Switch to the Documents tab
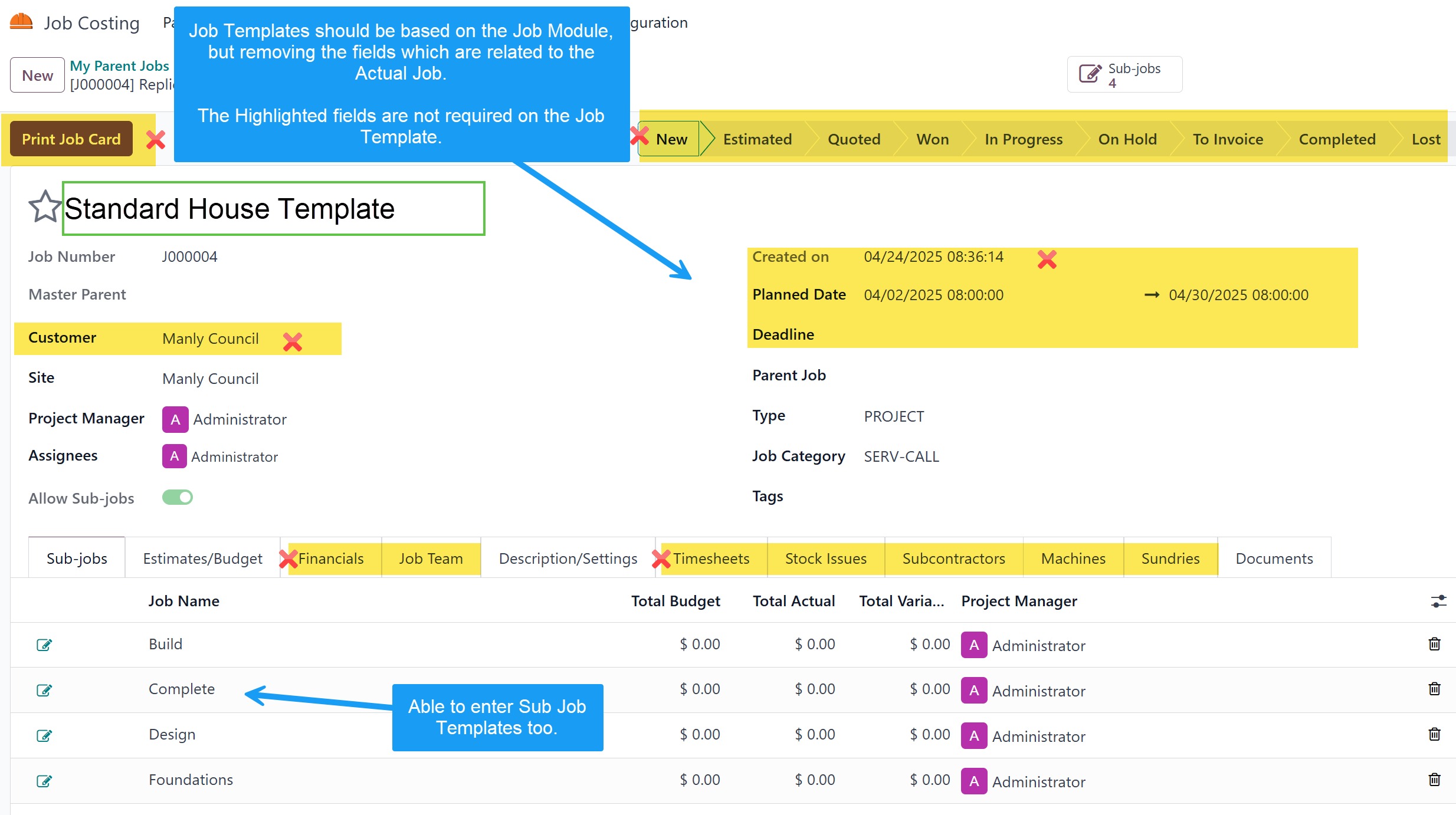Image resolution: width=1456 pixels, height=815 pixels. (1274, 558)
